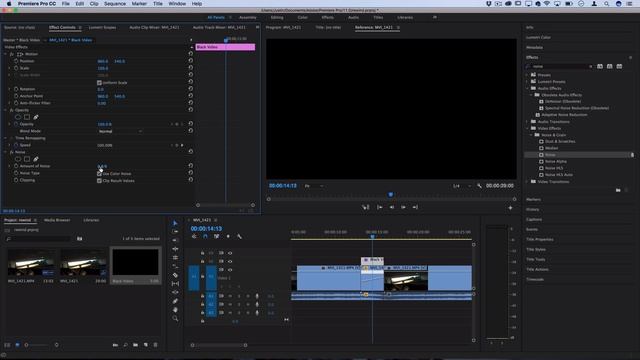Select the Hand tool
Viewport: 640px width, 360px height.
click(x=175, y=310)
